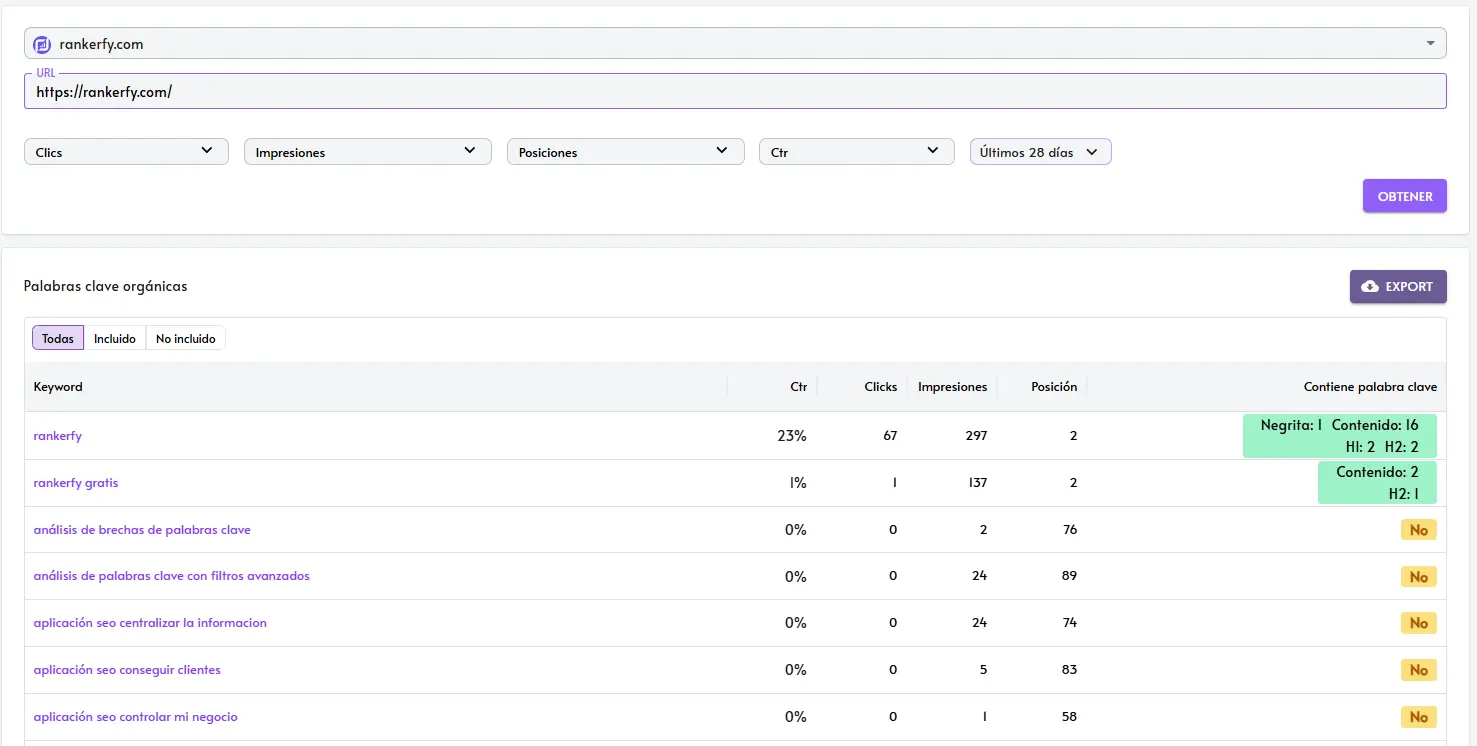Viewport: 1477px width, 746px height.
Task: Switch to the Incluido tab
Action: point(115,338)
